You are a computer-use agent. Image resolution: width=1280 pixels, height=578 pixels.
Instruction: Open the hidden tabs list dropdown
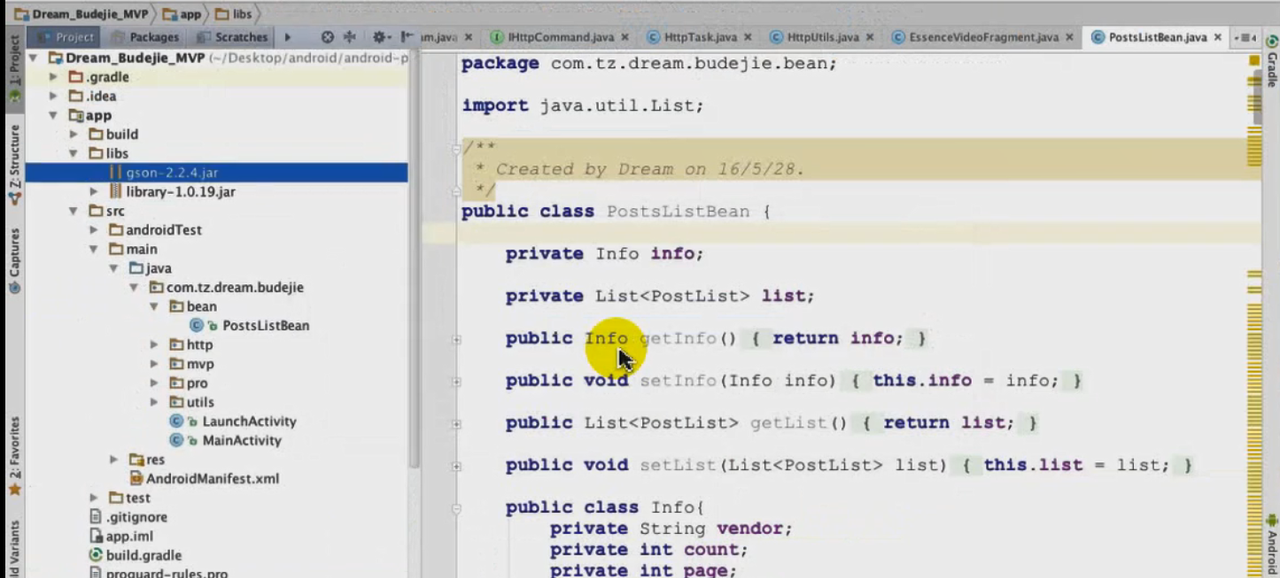click(x=1246, y=37)
